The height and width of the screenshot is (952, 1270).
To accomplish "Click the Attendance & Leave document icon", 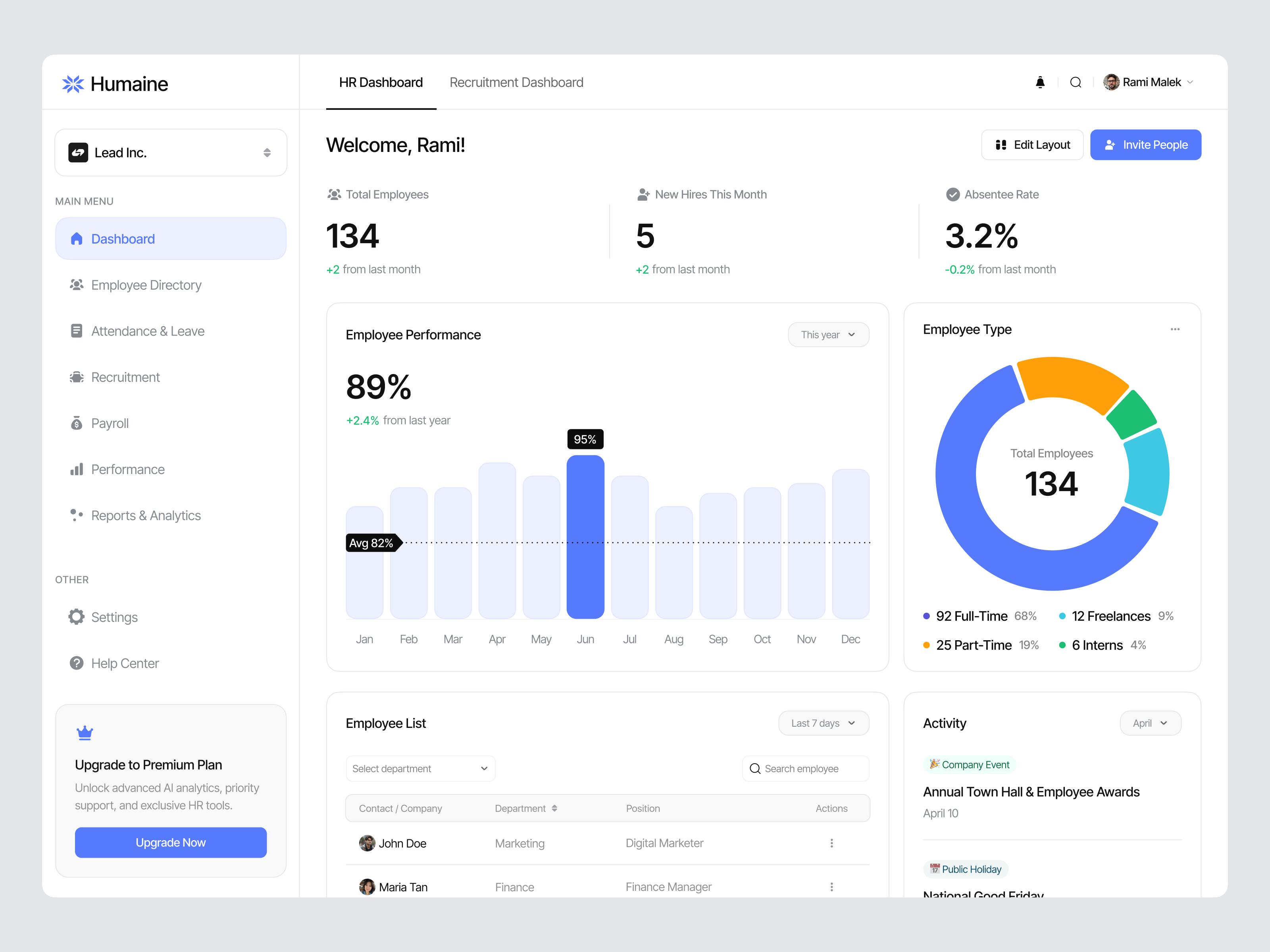I will coord(77,330).
